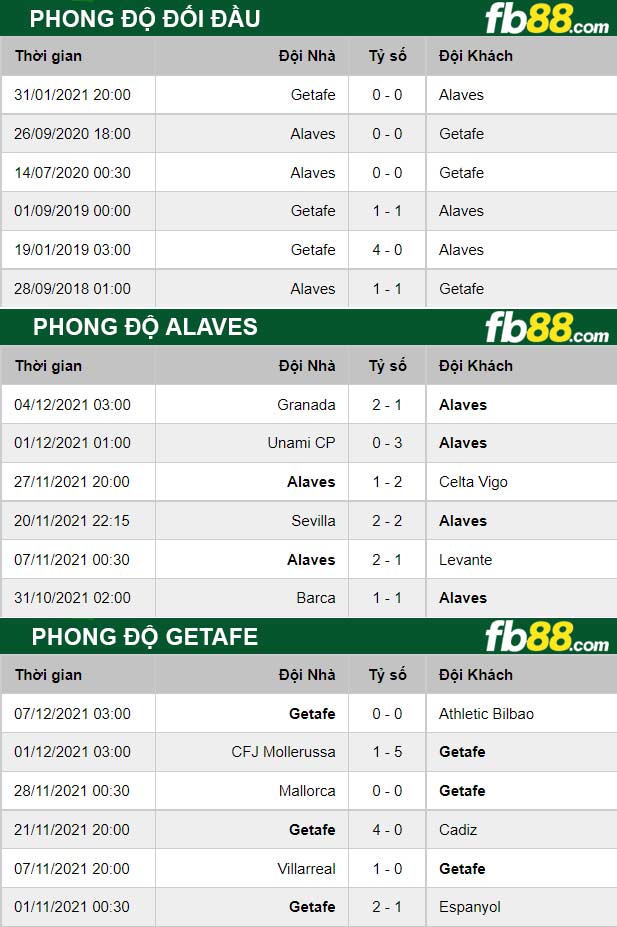Select the PHONG ĐỘ ĐỐI ĐẦU section title
This screenshot has height=927, width=617.
pyautogui.click(x=145, y=18)
